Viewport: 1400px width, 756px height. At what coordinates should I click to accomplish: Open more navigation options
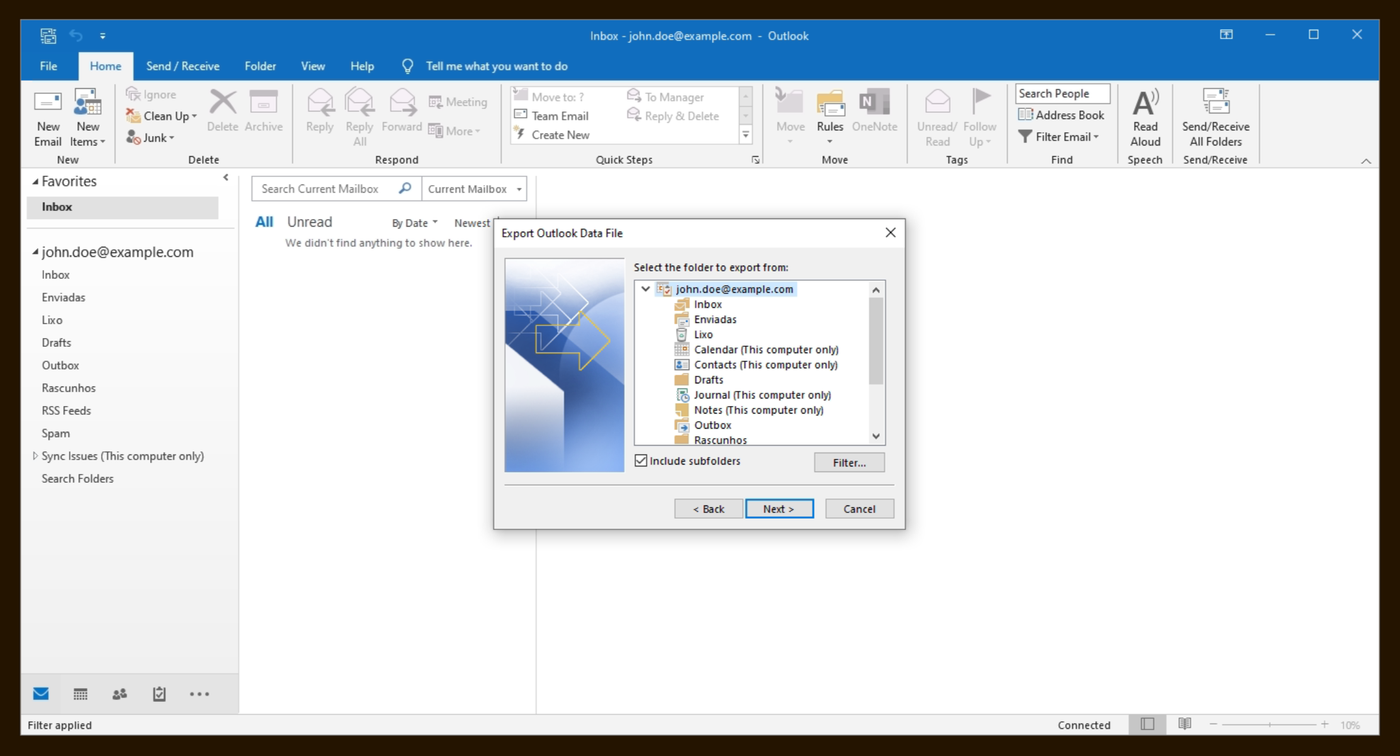pos(199,694)
